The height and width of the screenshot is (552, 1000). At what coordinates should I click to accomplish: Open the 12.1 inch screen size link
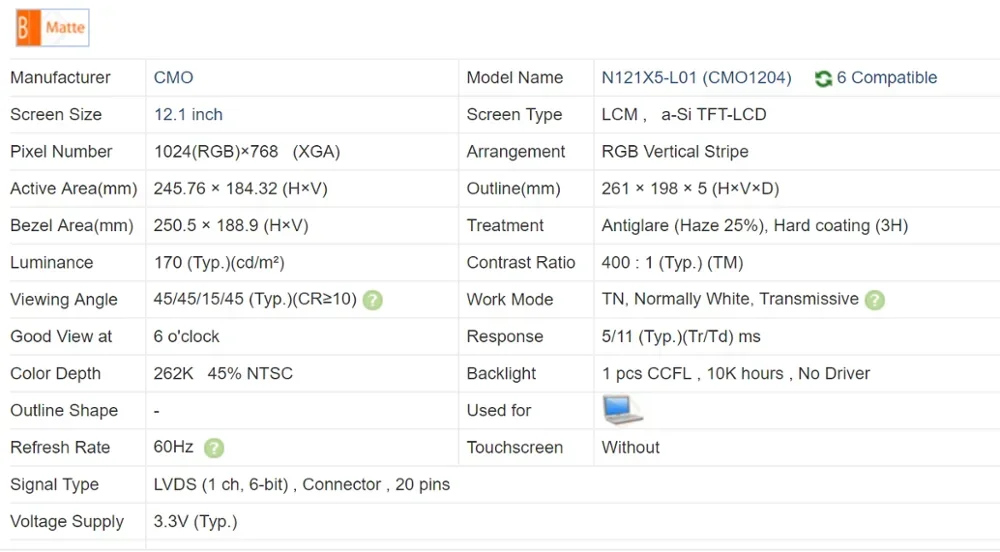(188, 115)
